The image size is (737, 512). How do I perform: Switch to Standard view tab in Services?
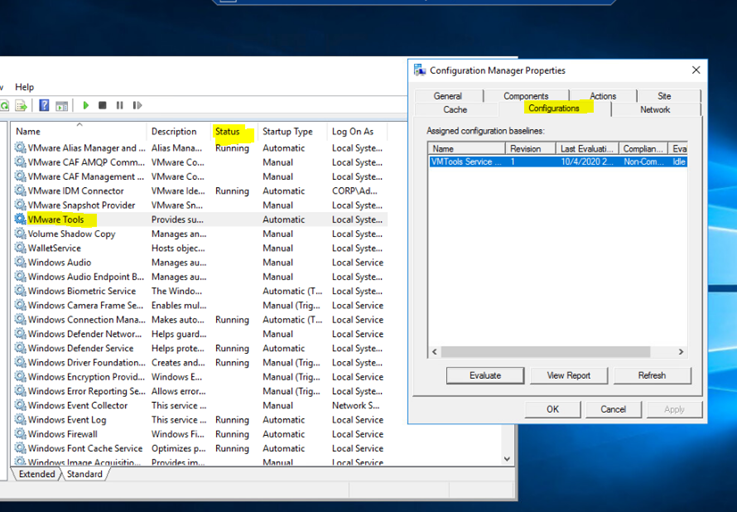click(x=85, y=474)
